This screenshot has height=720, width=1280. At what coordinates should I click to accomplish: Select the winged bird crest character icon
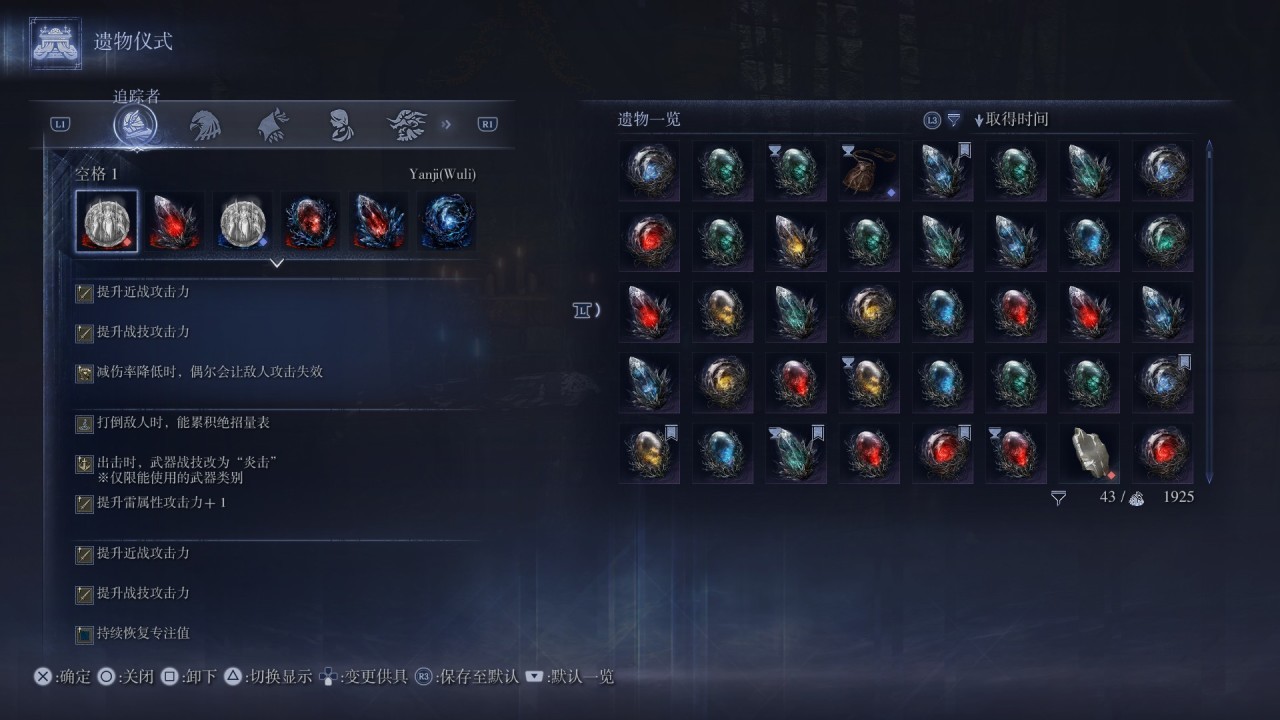click(408, 125)
